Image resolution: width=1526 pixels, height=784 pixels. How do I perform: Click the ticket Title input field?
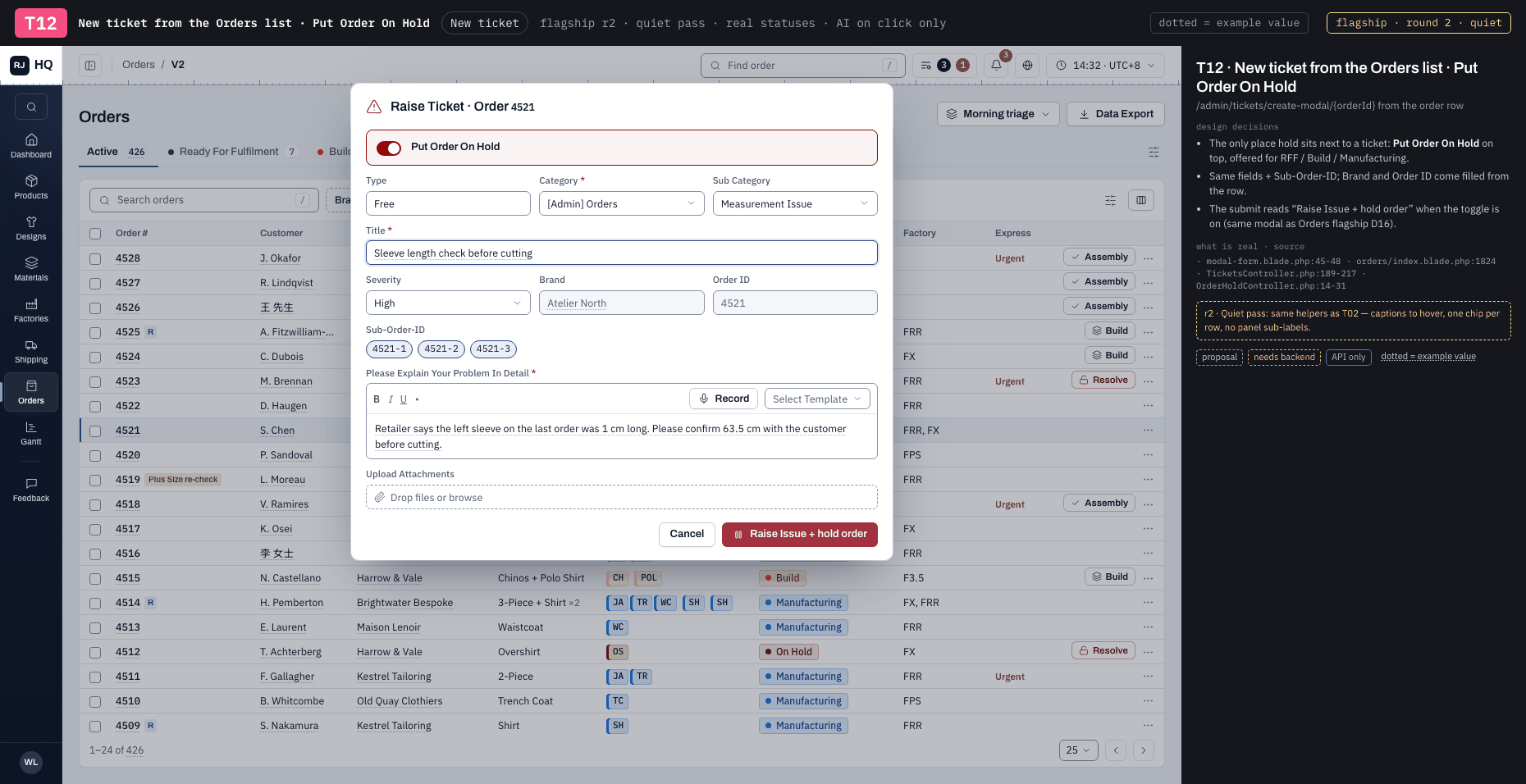click(x=621, y=253)
